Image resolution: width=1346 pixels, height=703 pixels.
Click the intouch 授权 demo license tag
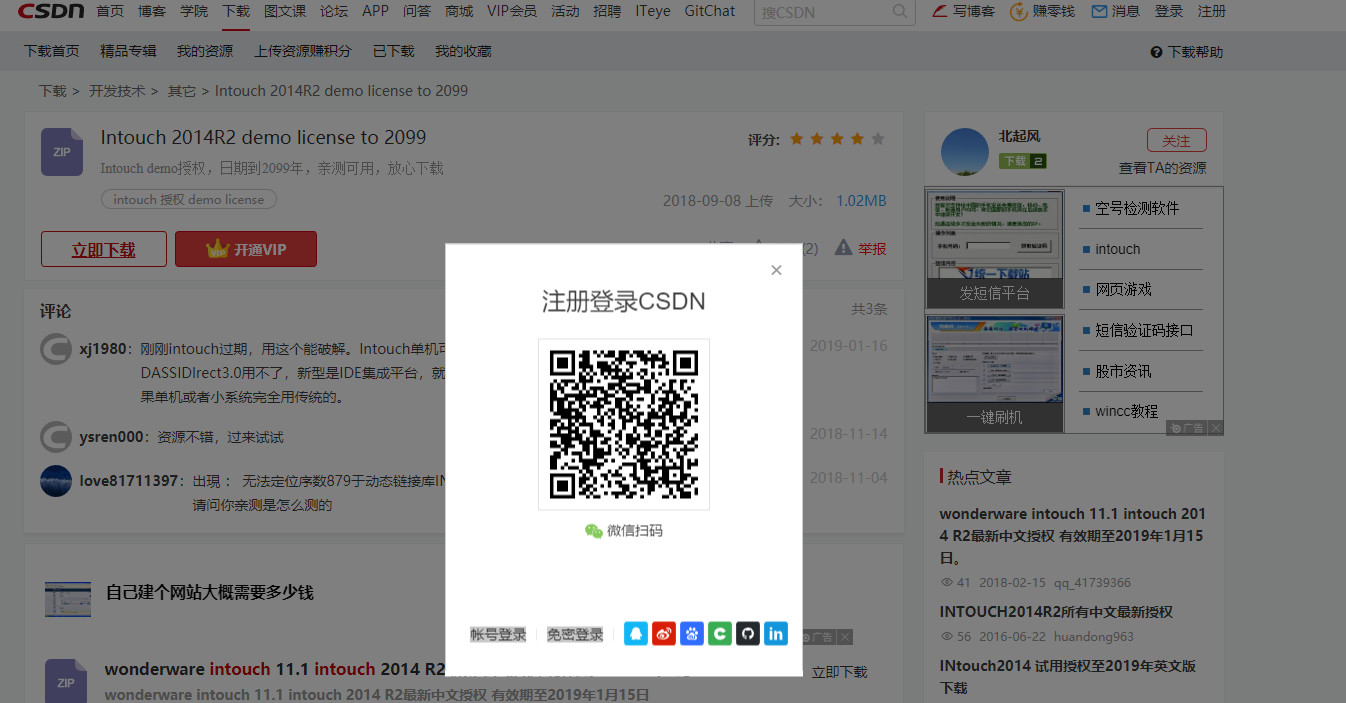(x=189, y=199)
